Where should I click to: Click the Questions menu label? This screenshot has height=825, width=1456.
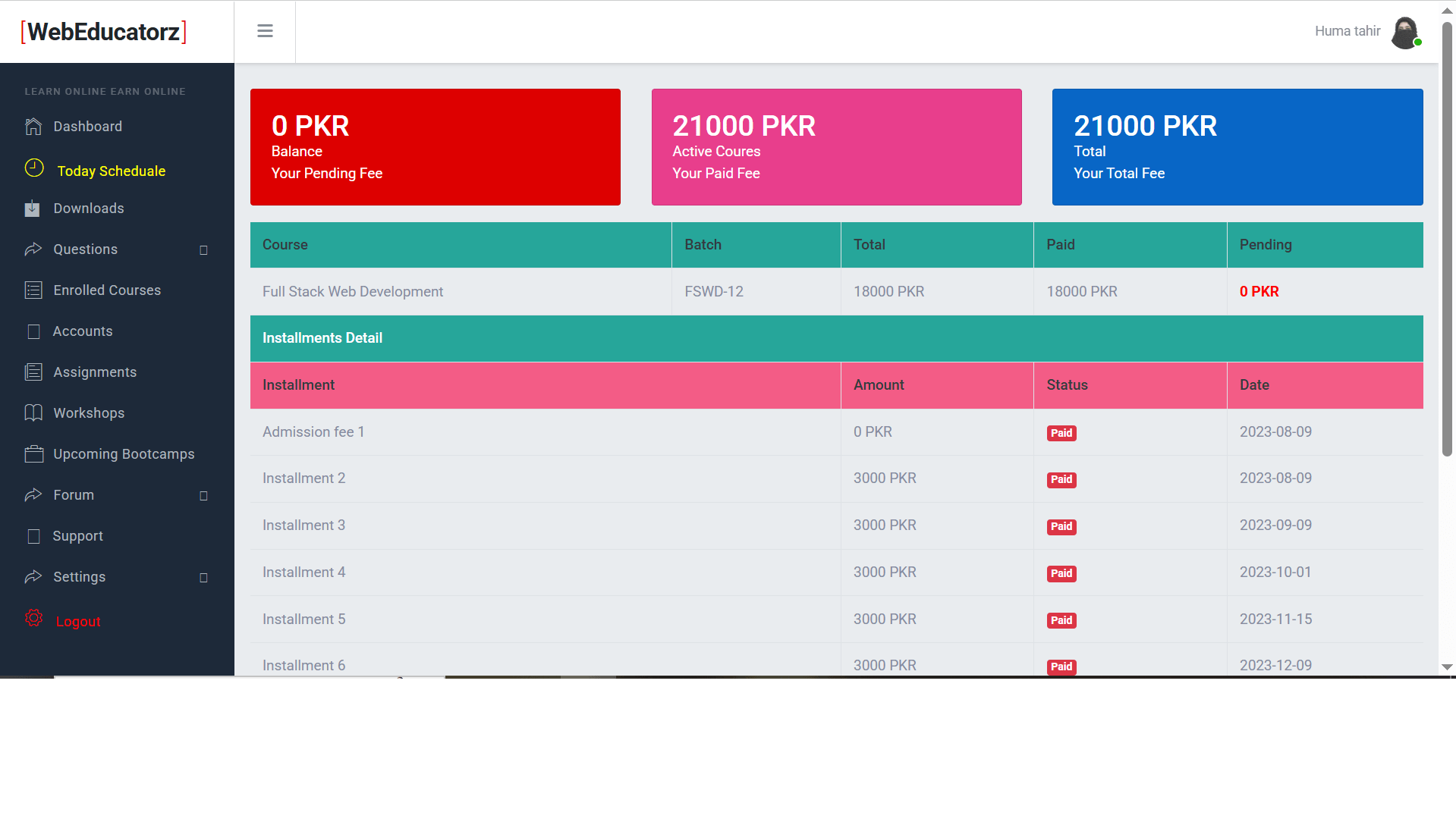pos(86,249)
